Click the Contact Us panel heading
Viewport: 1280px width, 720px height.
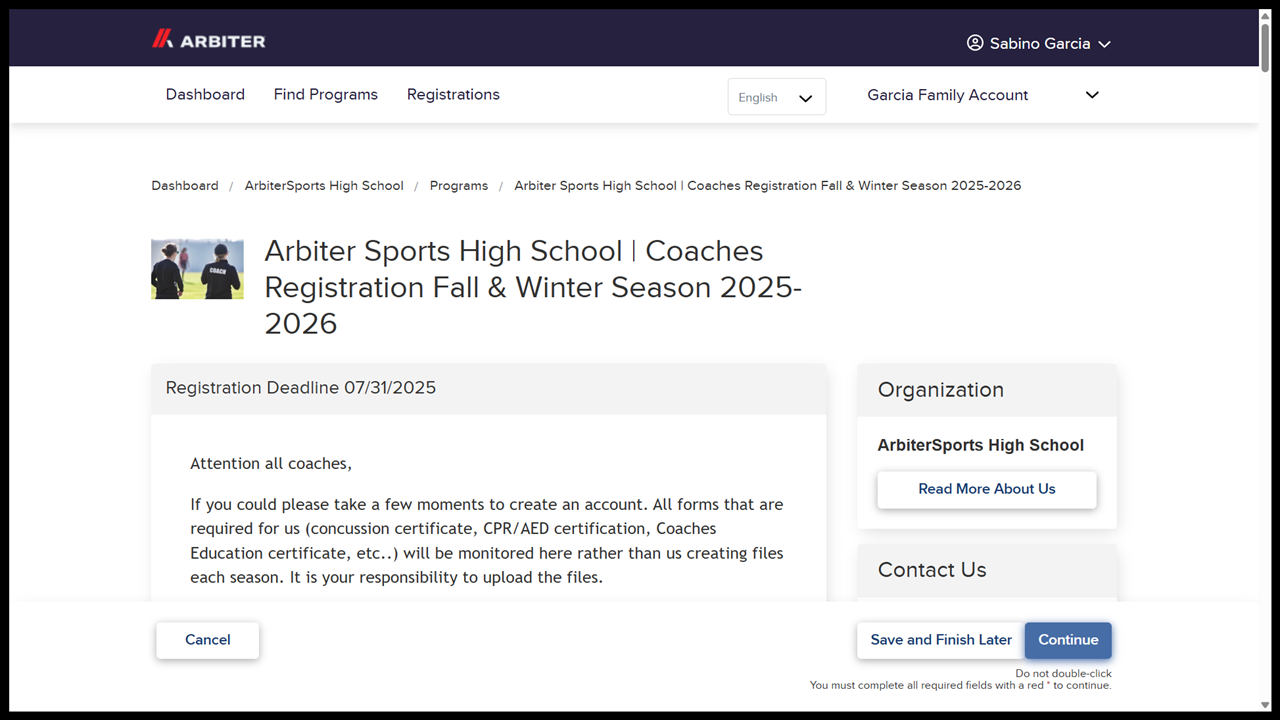[932, 570]
